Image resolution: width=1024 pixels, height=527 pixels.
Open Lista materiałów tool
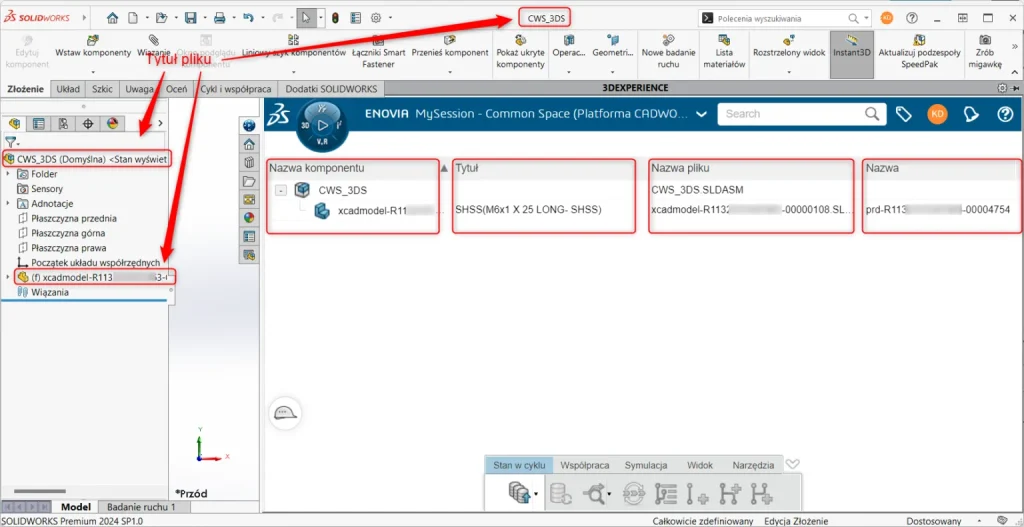click(x=723, y=52)
